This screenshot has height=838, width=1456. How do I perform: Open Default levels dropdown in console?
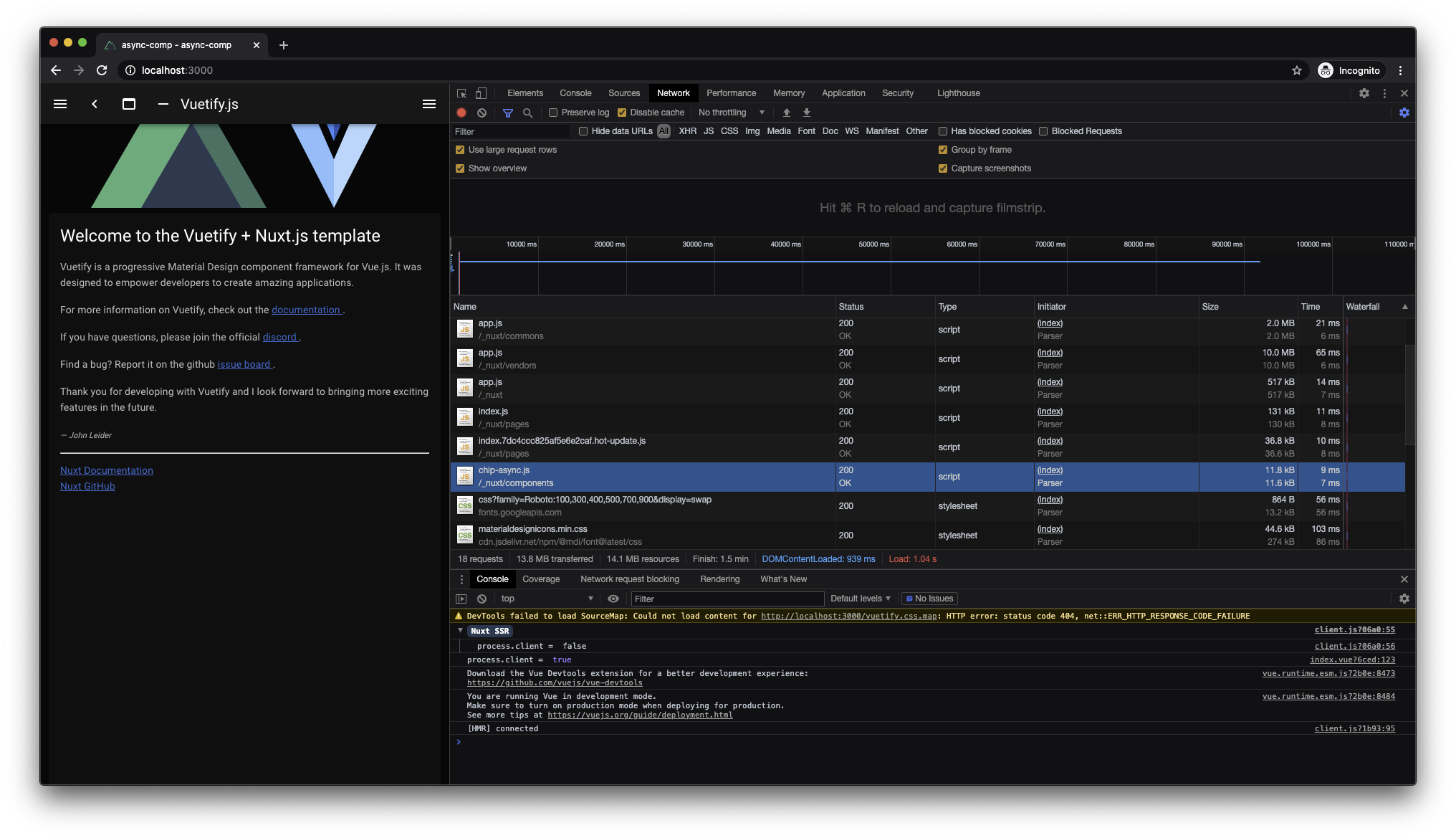pyautogui.click(x=860, y=599)
